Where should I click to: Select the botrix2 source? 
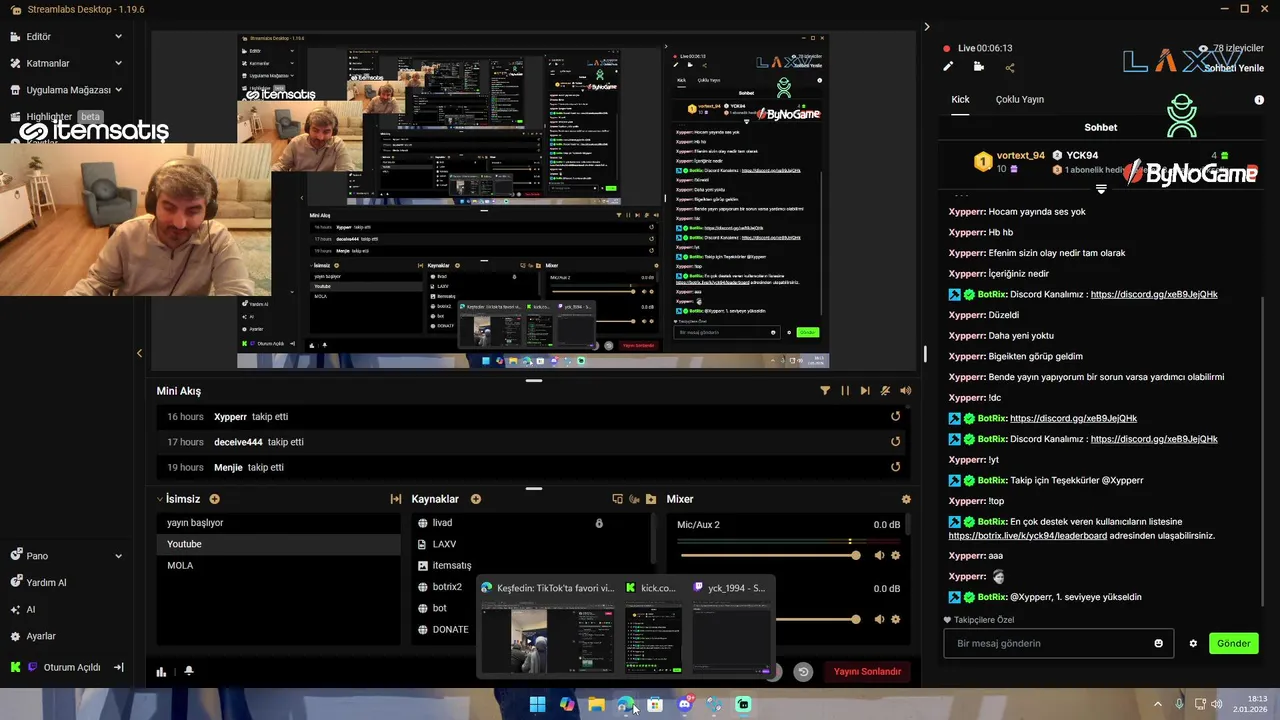tap(445, 587)
